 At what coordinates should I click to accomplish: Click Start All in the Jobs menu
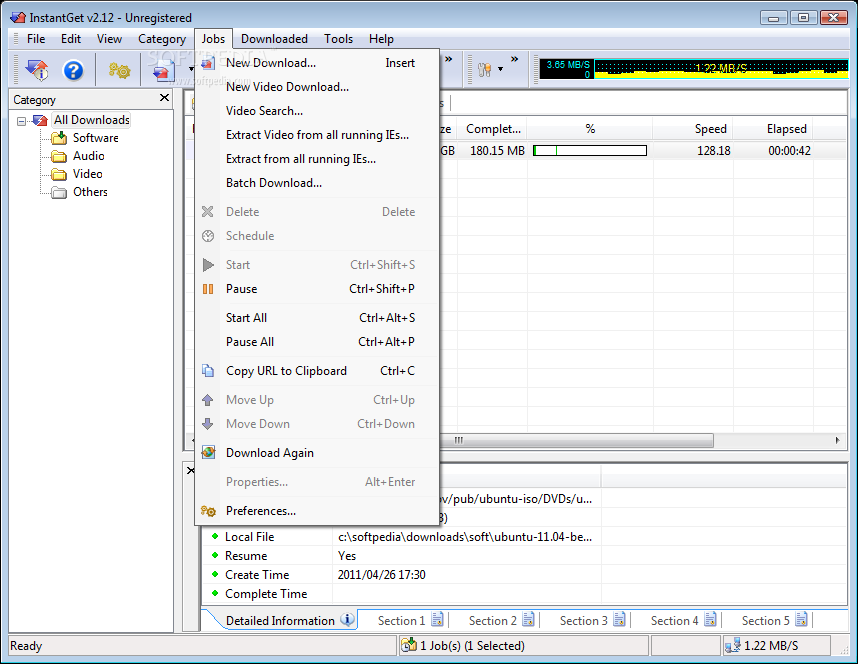317,318
